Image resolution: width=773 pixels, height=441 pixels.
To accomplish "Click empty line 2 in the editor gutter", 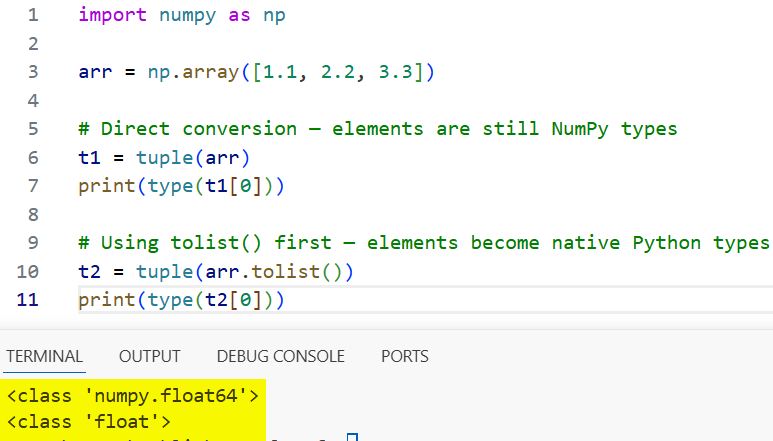I will 33,44.
